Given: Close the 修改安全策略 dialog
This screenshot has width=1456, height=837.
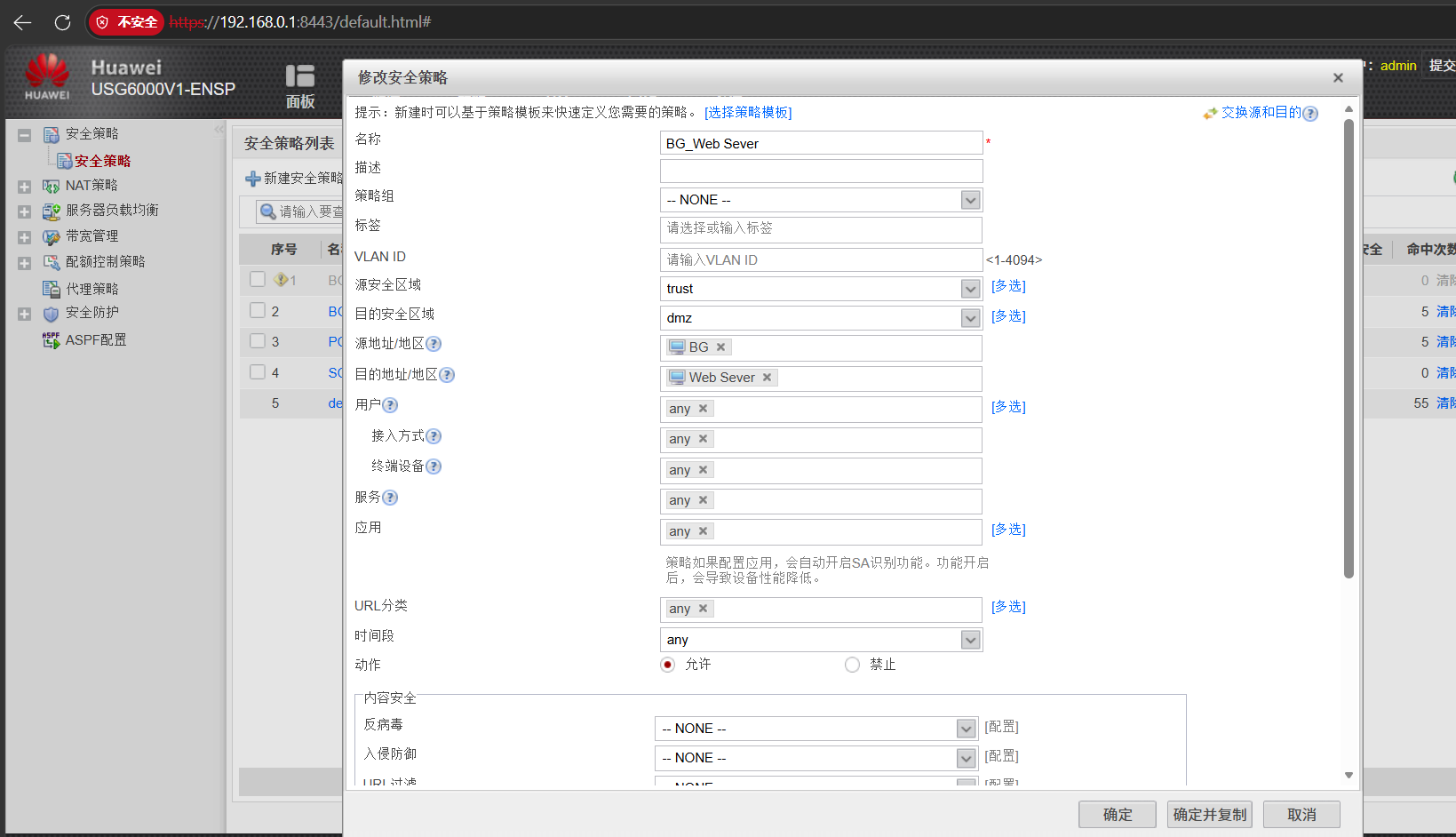Looking at the screenshot, I should (x=1338, y=78).
